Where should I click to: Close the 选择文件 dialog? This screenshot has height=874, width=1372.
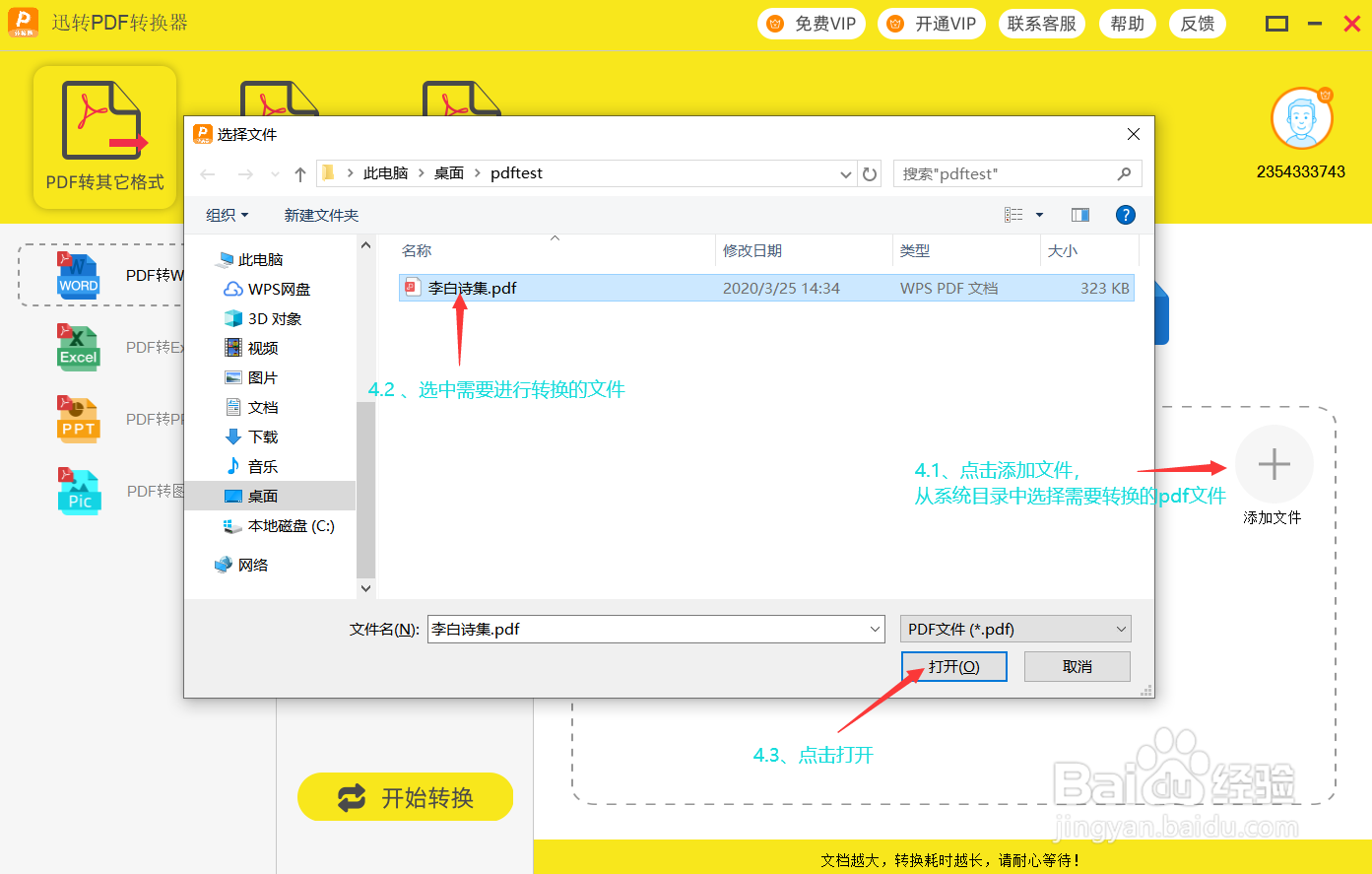tap(1134, 134)
